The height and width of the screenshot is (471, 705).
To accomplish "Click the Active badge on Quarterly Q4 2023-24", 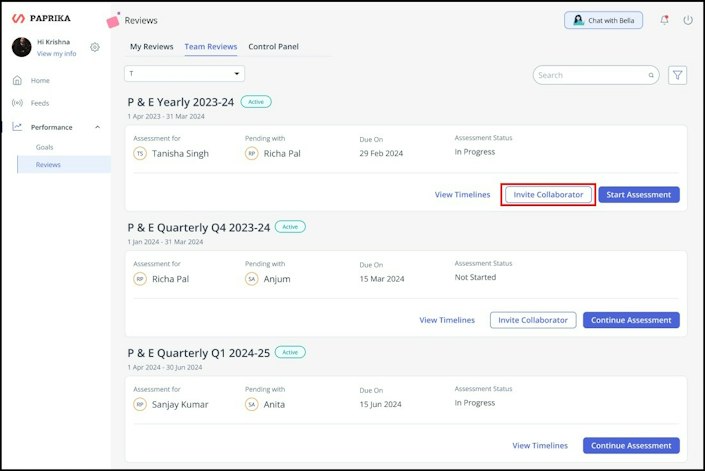I will [x=290, y=227].
